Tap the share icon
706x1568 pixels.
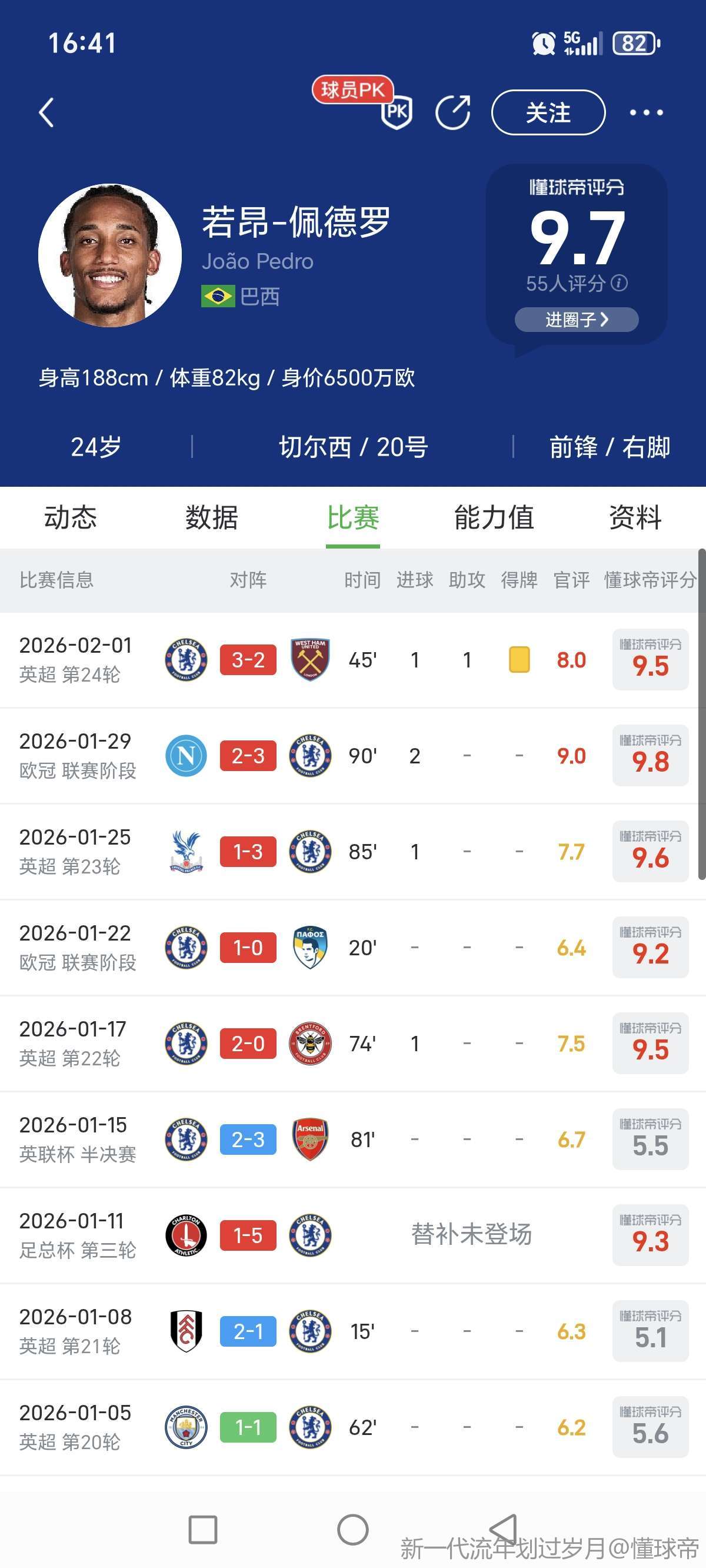(453, 112)
